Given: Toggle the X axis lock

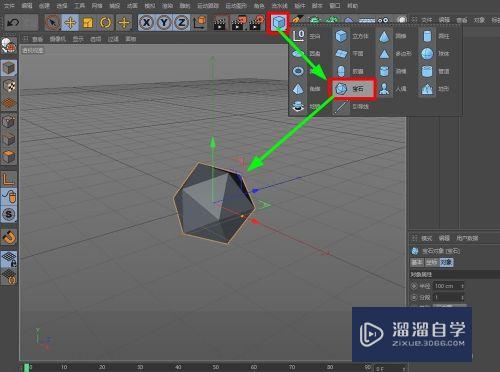Looking at the screenshot, I should coord(146,23).
